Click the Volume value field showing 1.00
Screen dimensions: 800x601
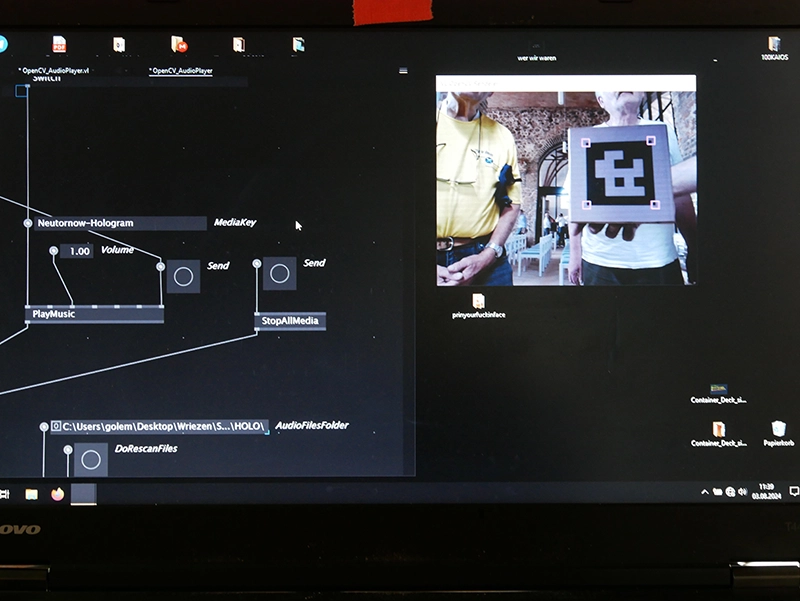click(x=77, y=251)
